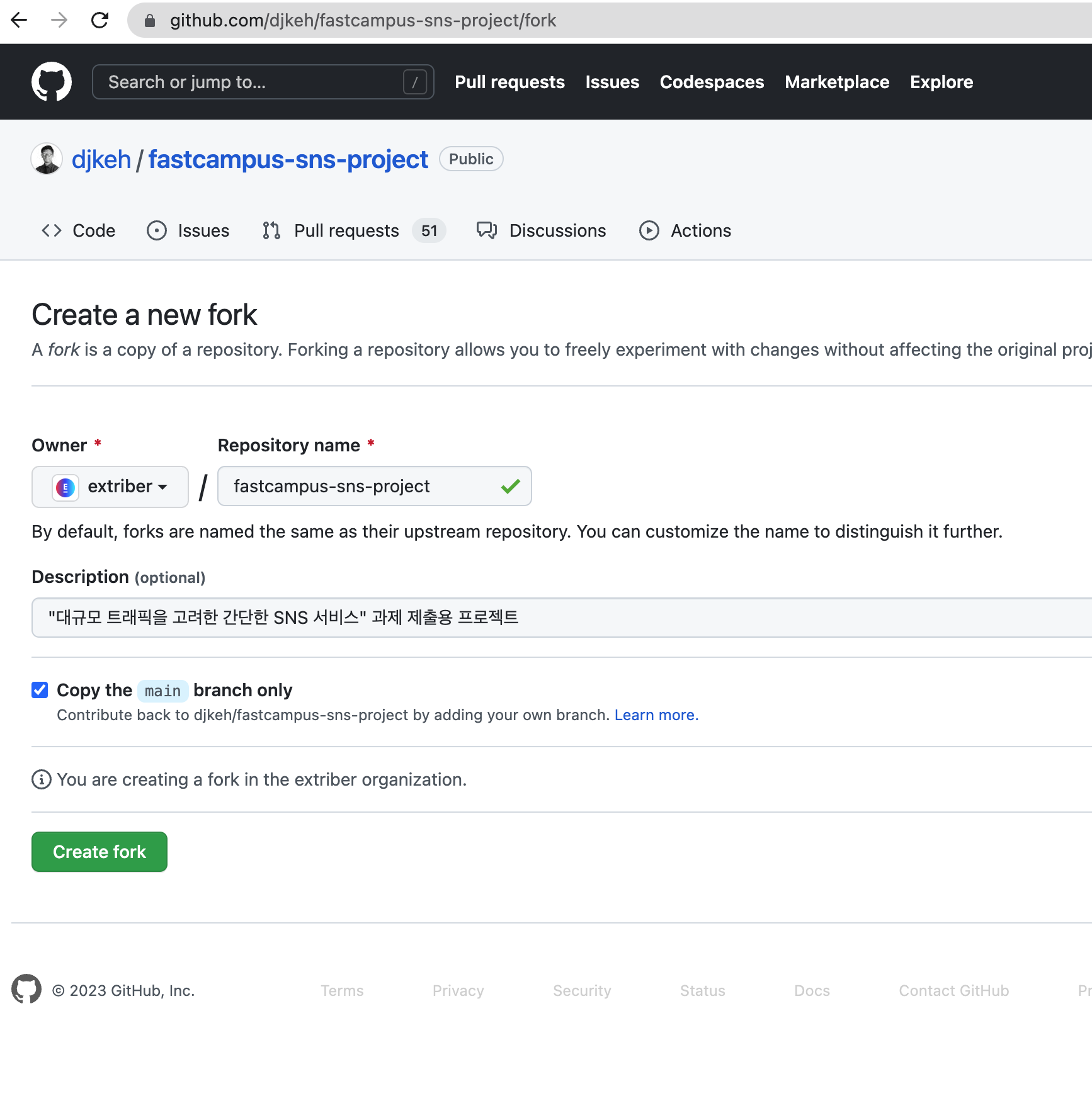Click inside the Description input field
The height and width of the screenshot is (1113, 1092).
click(441, 617)
